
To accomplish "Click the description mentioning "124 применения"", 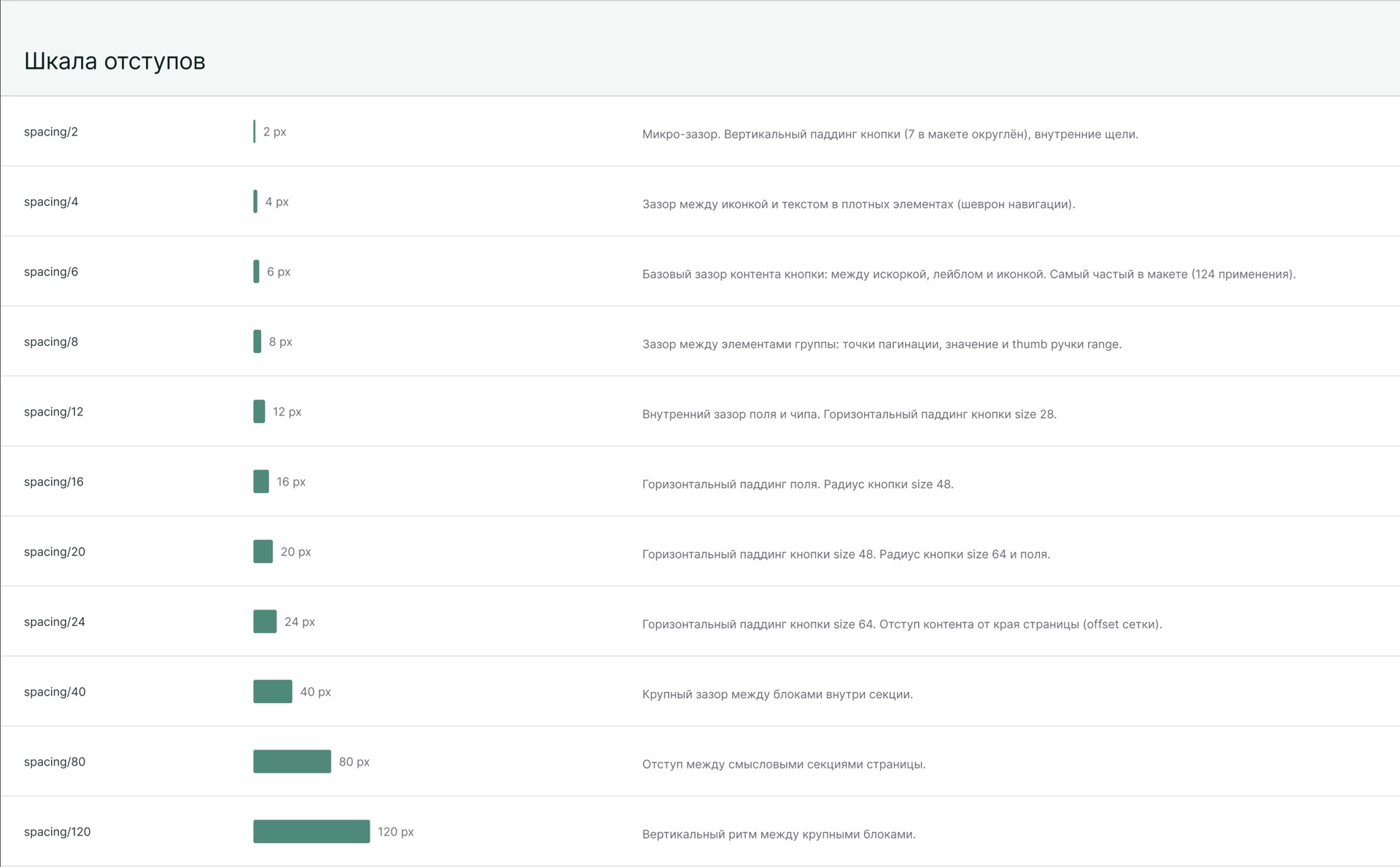I will [969, 274].
